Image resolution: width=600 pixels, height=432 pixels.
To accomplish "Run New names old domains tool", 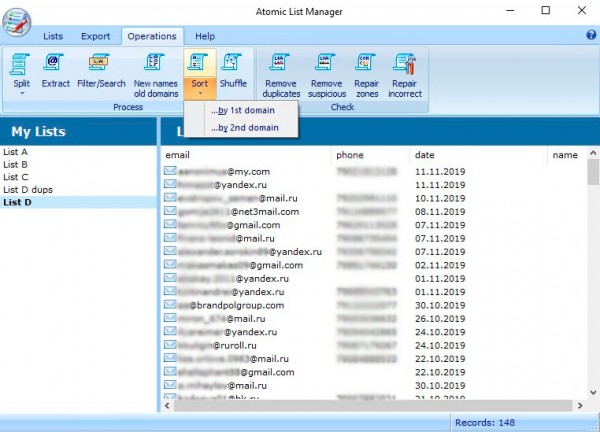I will pos(156,75).
